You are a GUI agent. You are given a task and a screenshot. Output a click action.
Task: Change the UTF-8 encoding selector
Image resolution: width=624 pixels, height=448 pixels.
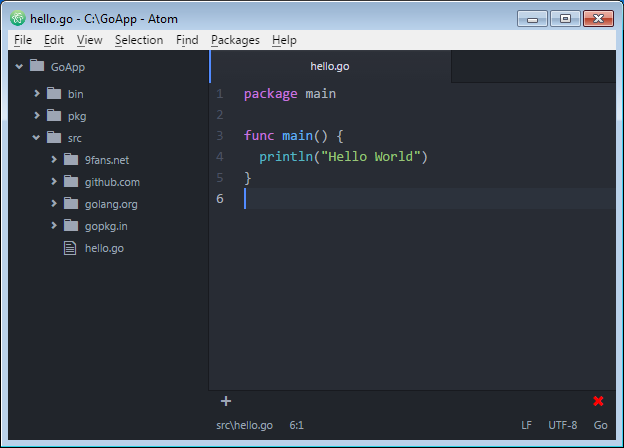pyautogui.click(x=561, y=425)
